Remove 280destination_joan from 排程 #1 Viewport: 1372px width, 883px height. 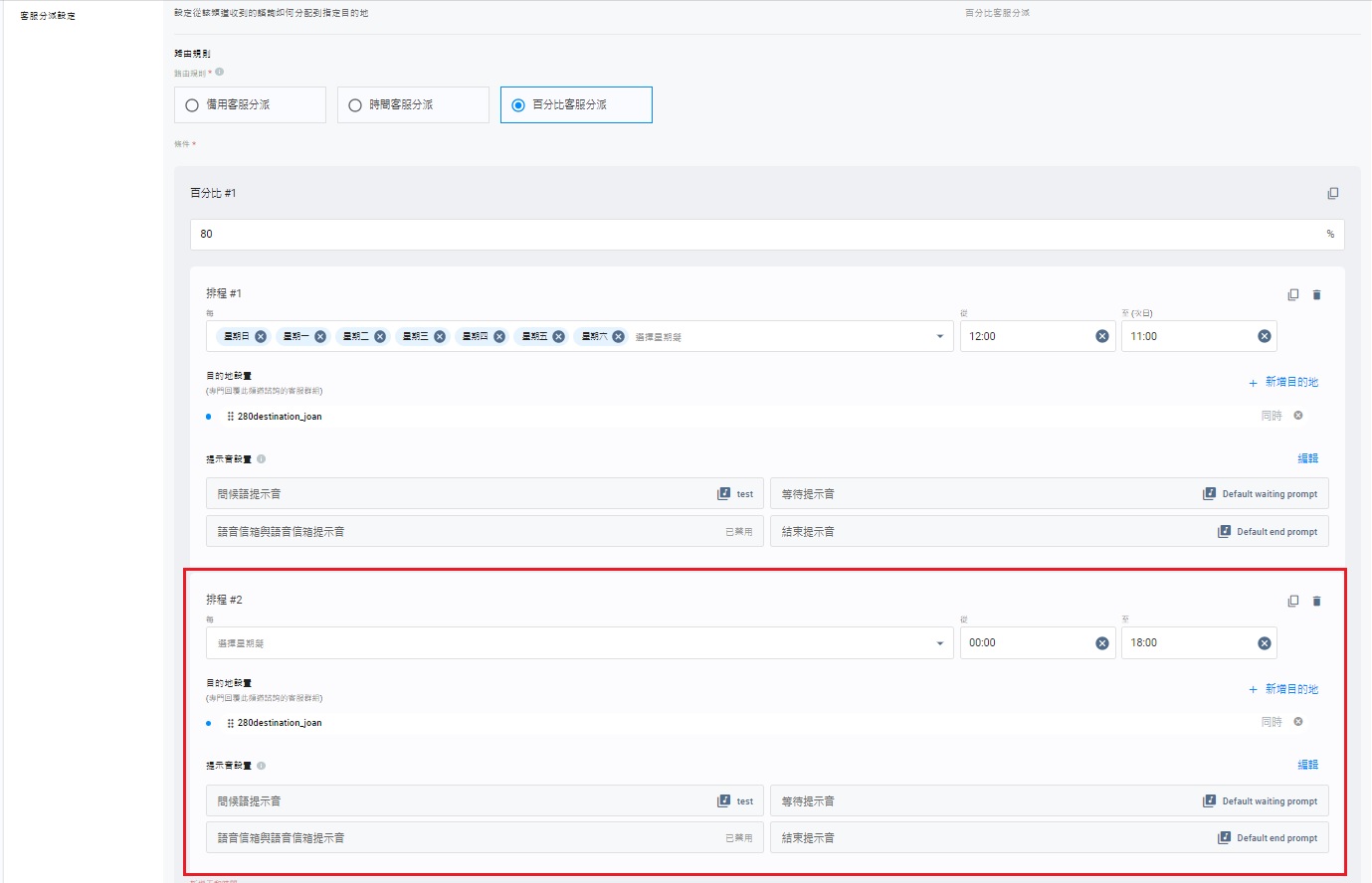(x=1298, y=416)
